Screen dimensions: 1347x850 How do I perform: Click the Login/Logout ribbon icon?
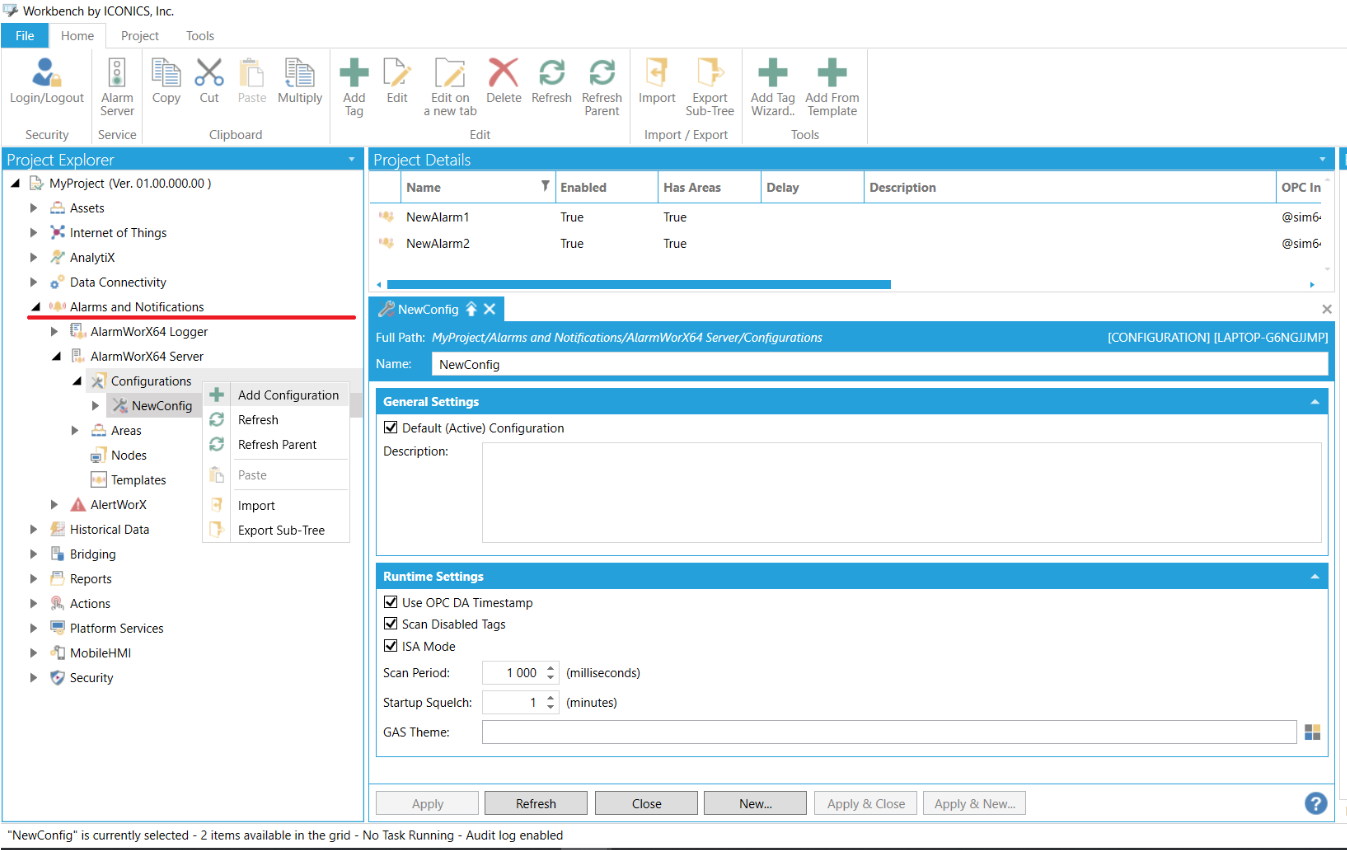click(47, 74)
